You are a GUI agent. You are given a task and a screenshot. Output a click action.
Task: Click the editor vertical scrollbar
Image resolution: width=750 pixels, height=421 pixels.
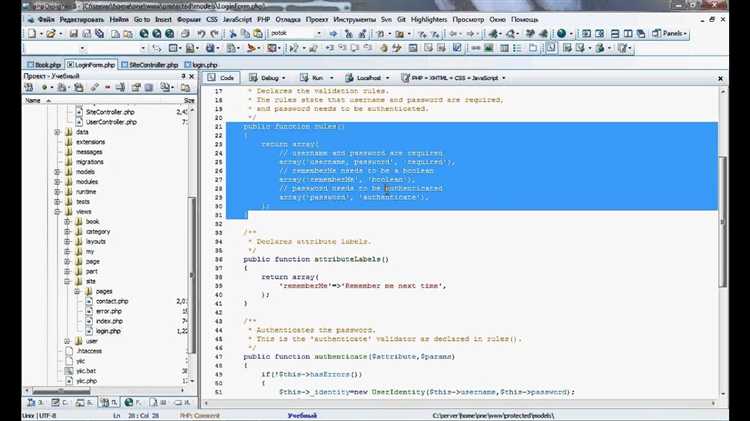pyautogui.click(x=723, y=222)
